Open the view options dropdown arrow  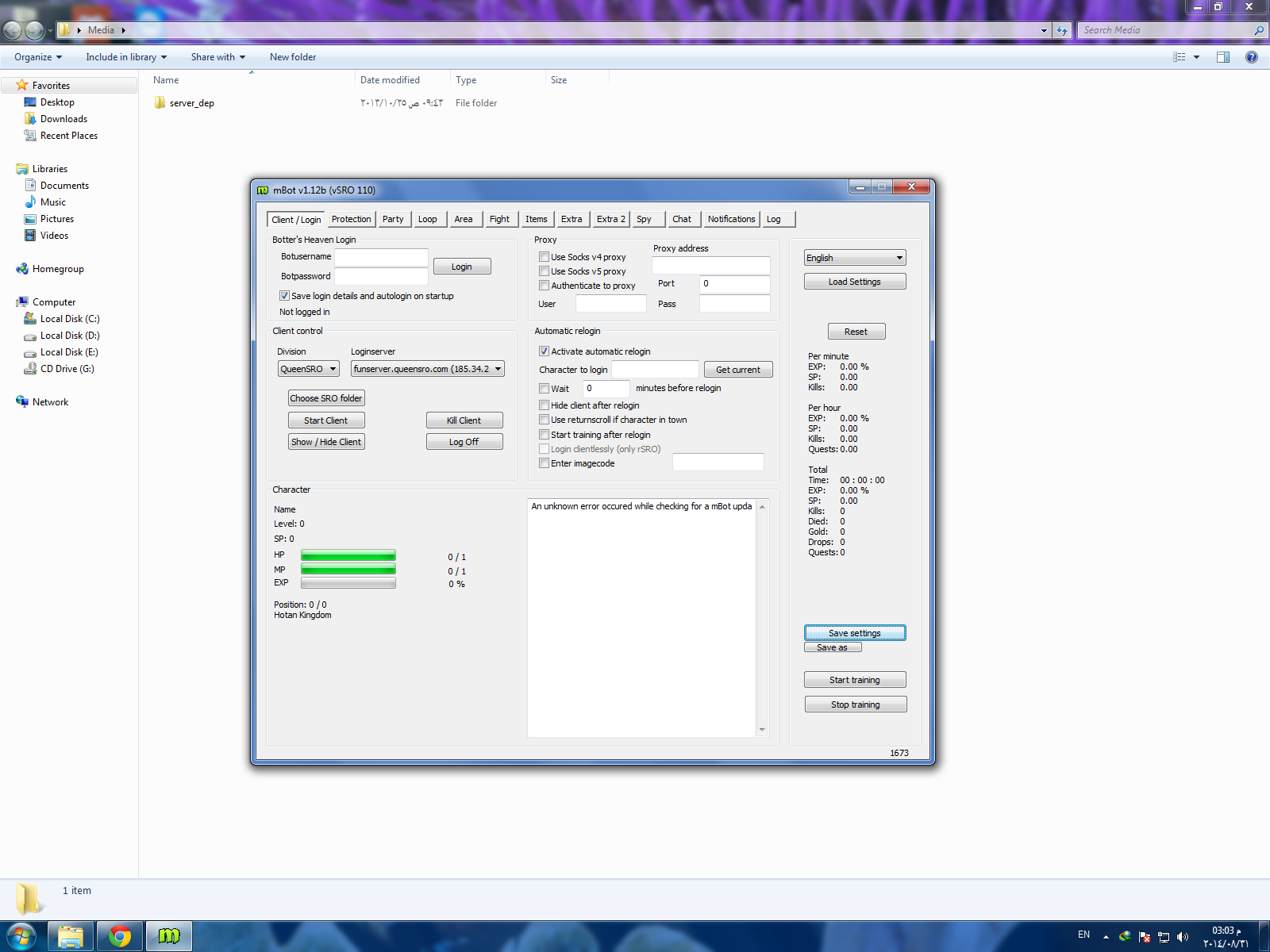1196,57
